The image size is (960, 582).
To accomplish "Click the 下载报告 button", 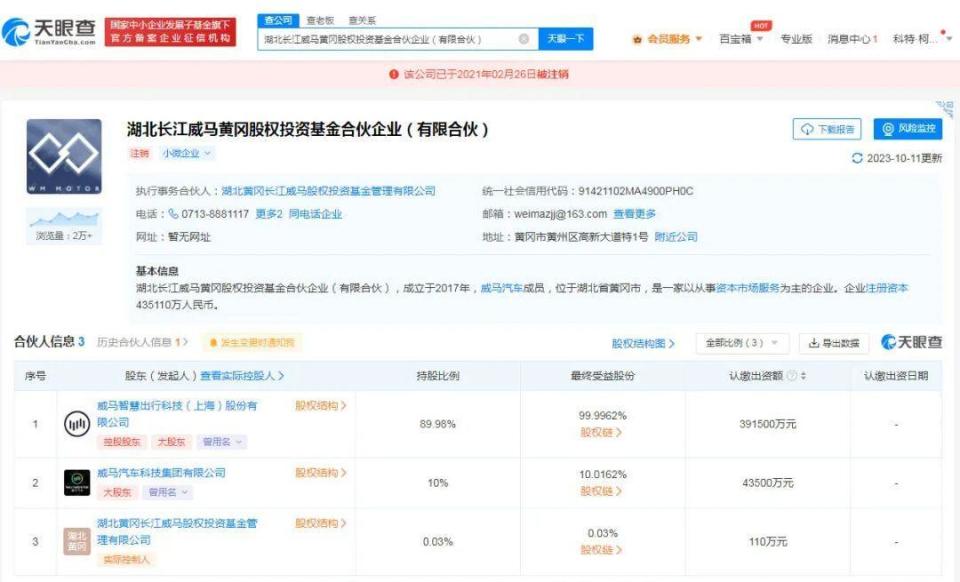I will click(827, 129).
